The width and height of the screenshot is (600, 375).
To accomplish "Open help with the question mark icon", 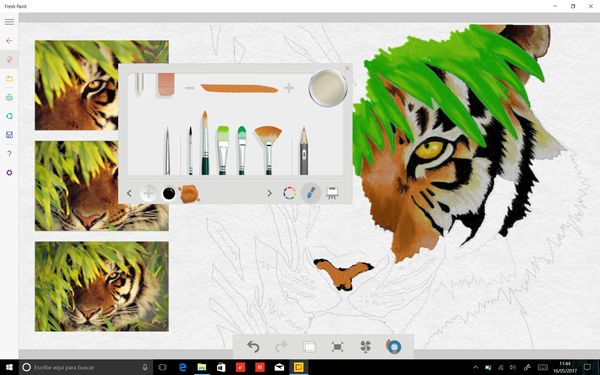I will tap(9, 153).
